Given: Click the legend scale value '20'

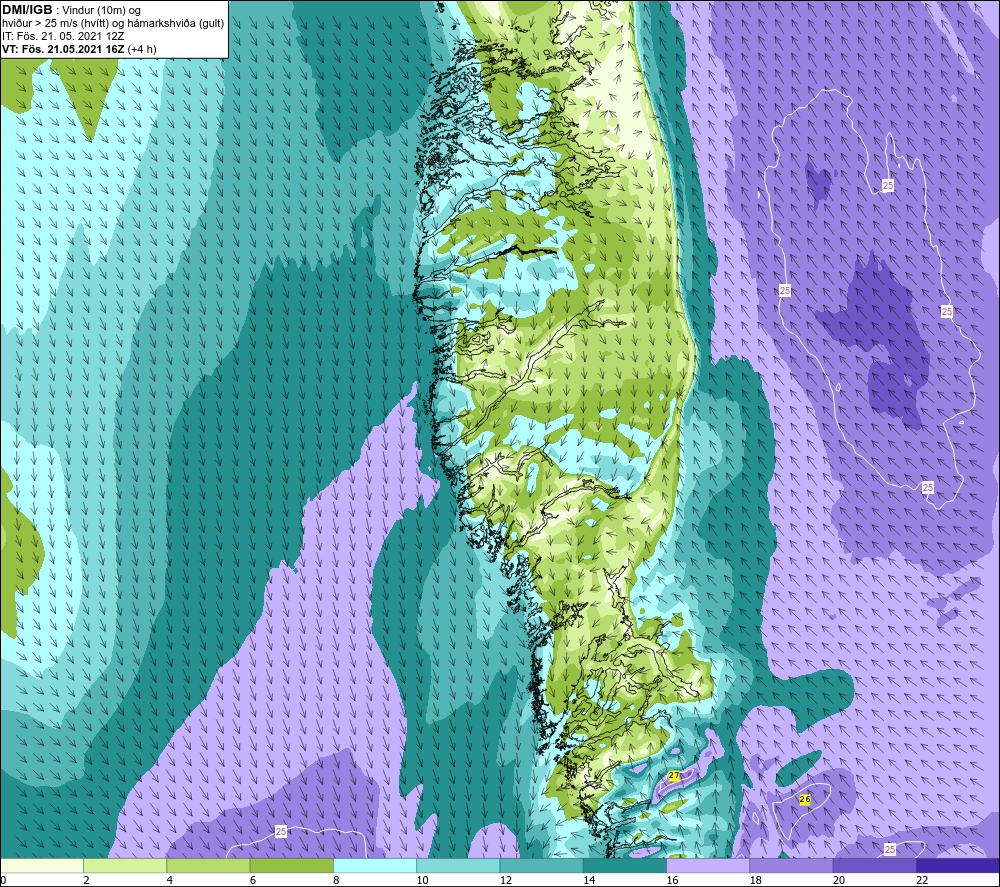Looking at the screenshot, I should pyautogui.click(x=839, y=880).
